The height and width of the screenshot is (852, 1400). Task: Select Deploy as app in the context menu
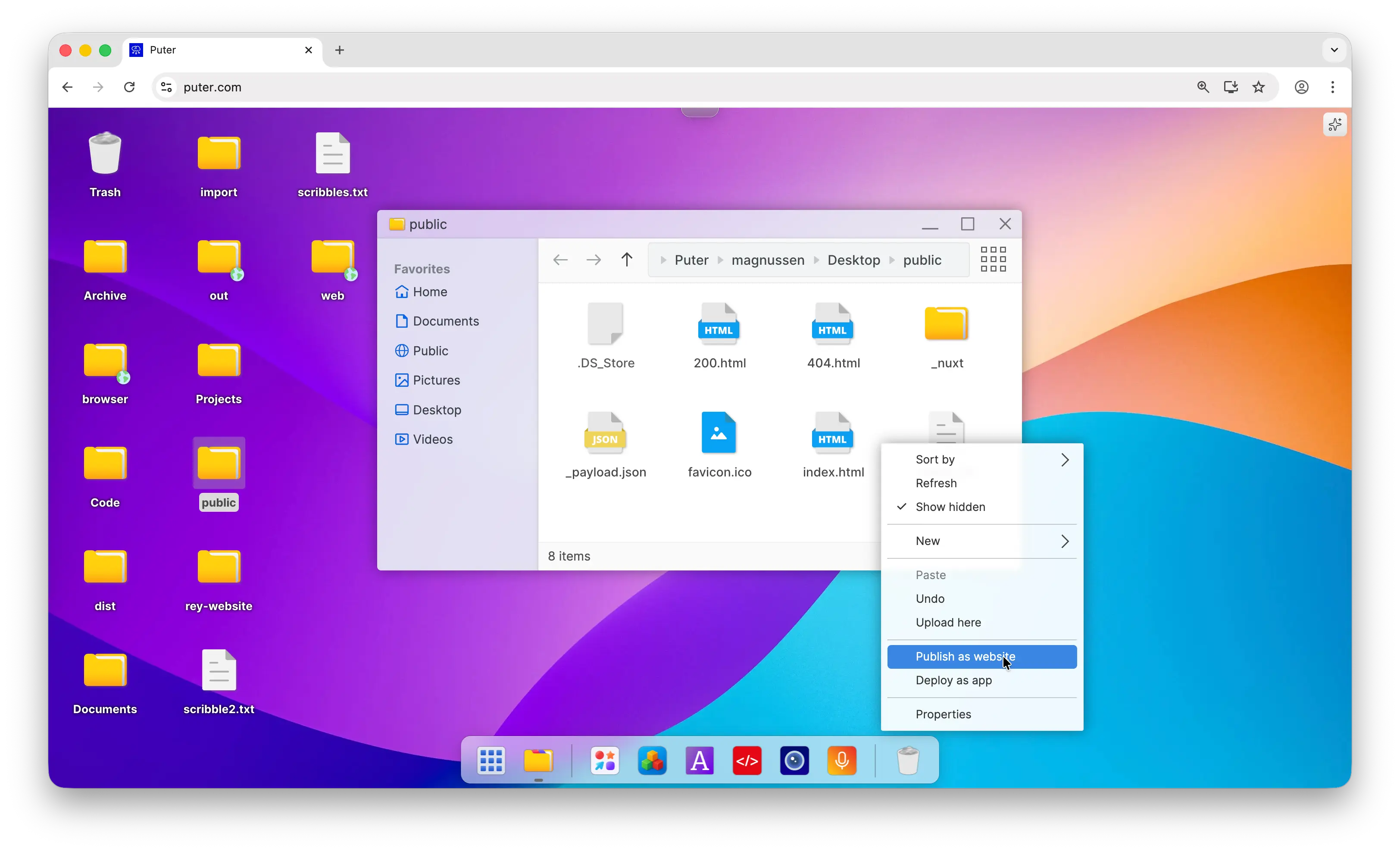click(x=953, y=680)
